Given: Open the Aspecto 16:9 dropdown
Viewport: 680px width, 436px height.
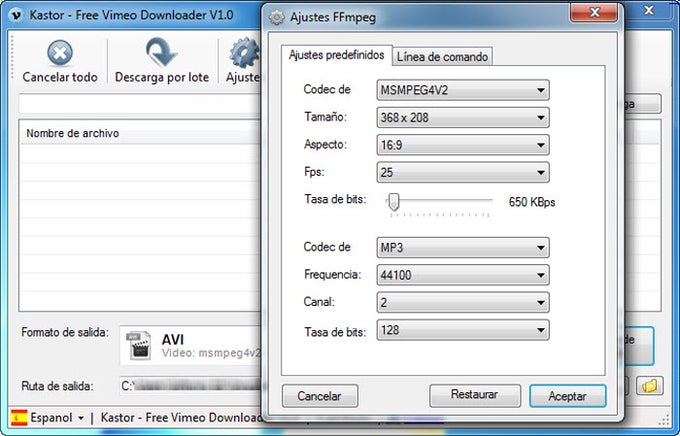Looking at the screenshot, I should click(x=463, y=145).
